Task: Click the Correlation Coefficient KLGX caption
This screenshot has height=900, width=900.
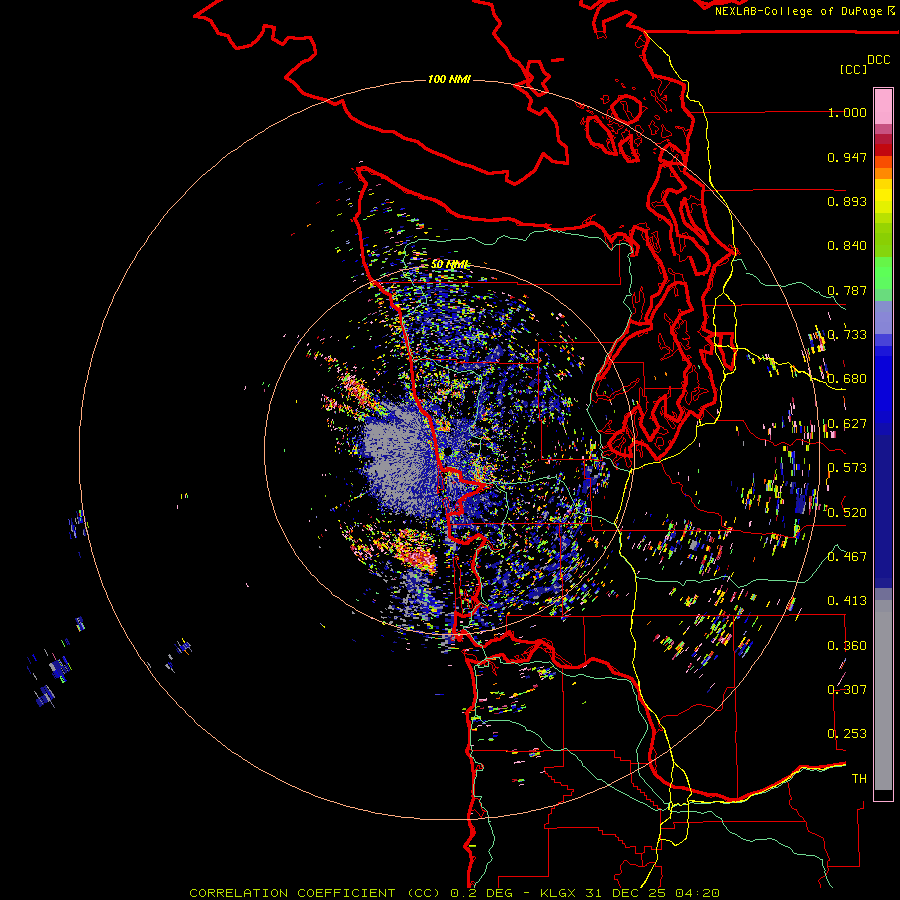Action: click(454, 893)
